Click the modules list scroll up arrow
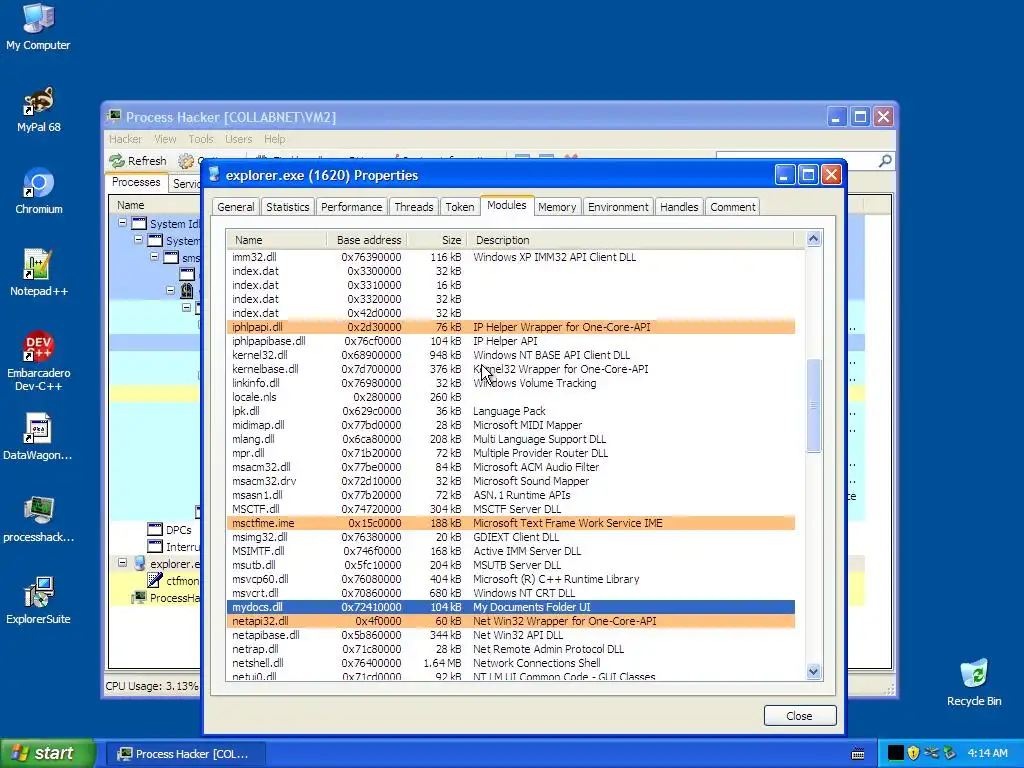The width and height of the screenshot is (1024, 768). click(x=813, y=238)
